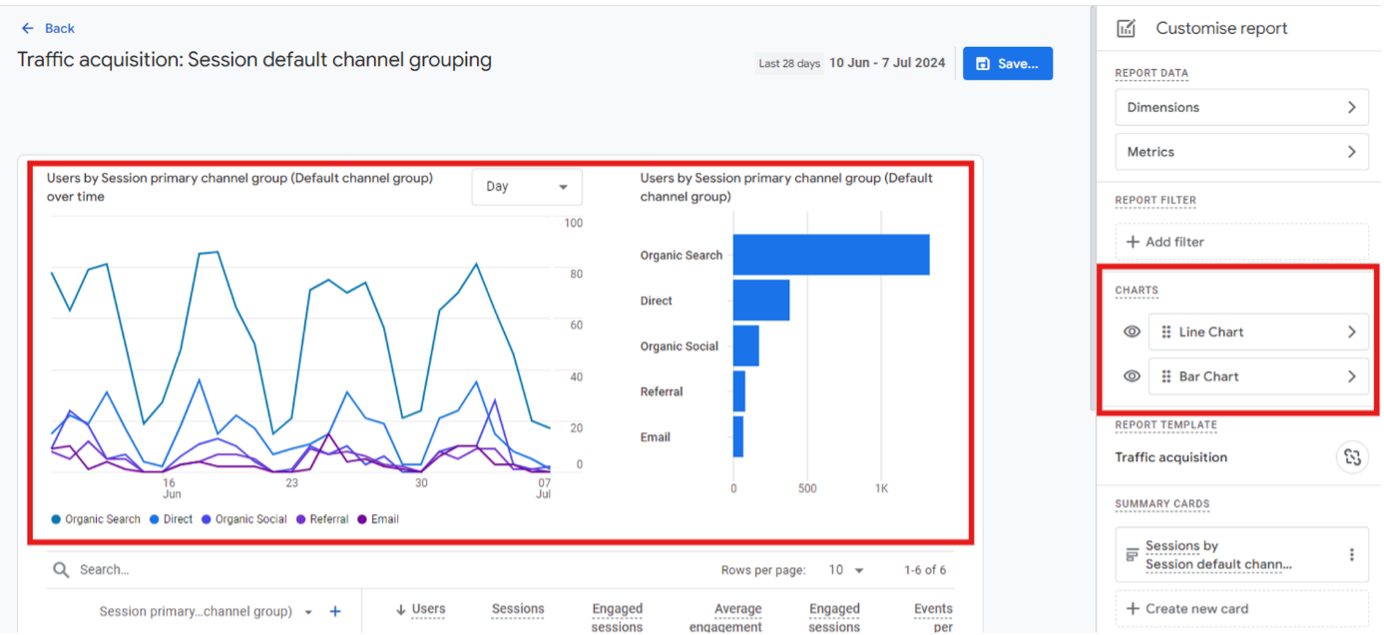
Task: Click the Email bar in bar chart
Action: [x=738, y=437]
